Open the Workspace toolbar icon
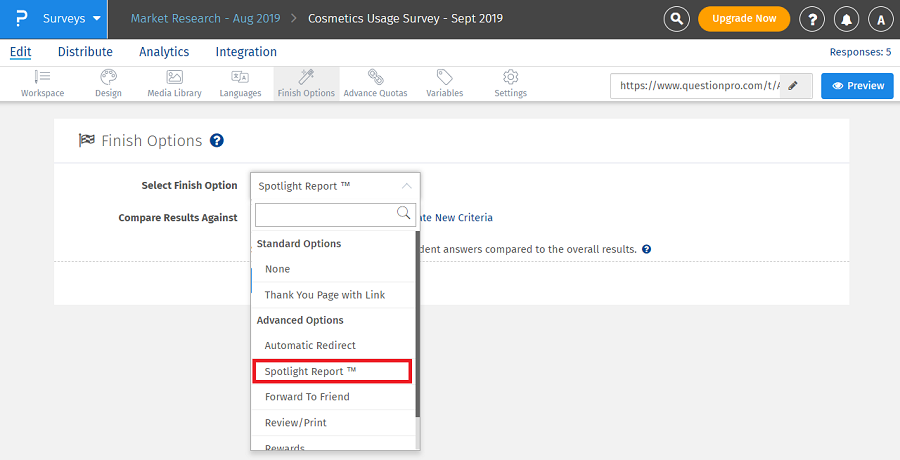Screen dimensions: 900x460 42,84
